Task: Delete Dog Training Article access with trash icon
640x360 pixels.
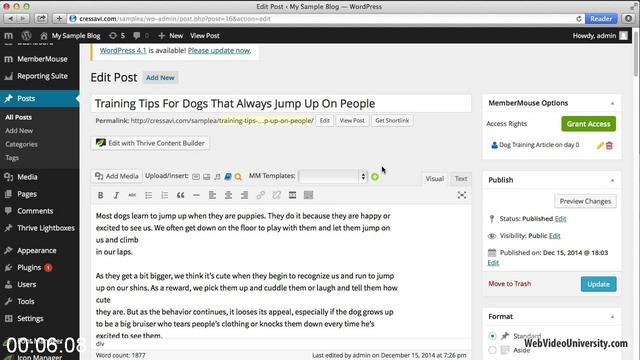Action: coord(609,145)
